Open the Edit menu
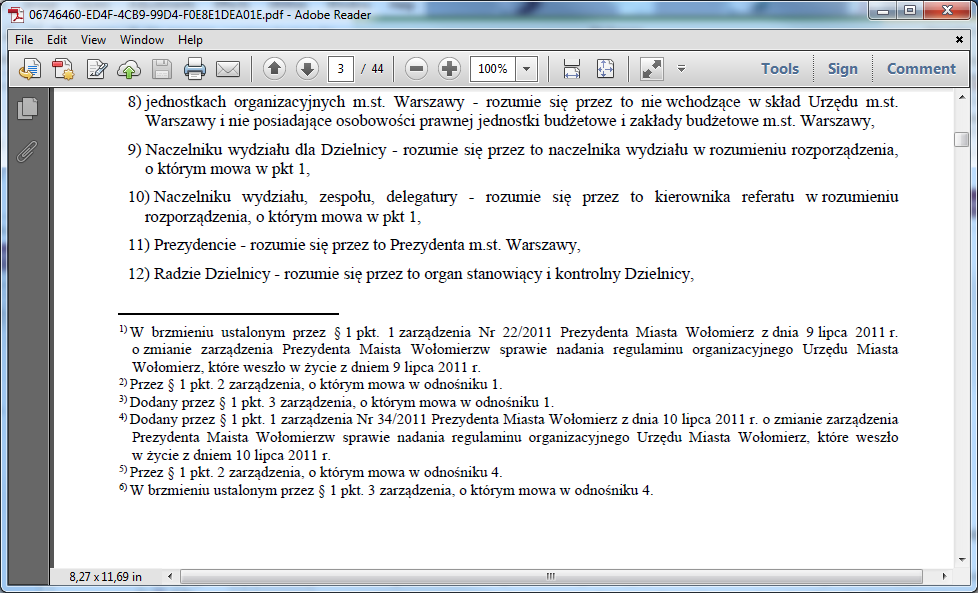This screenshot has width=978, height=593. point(57,39)
